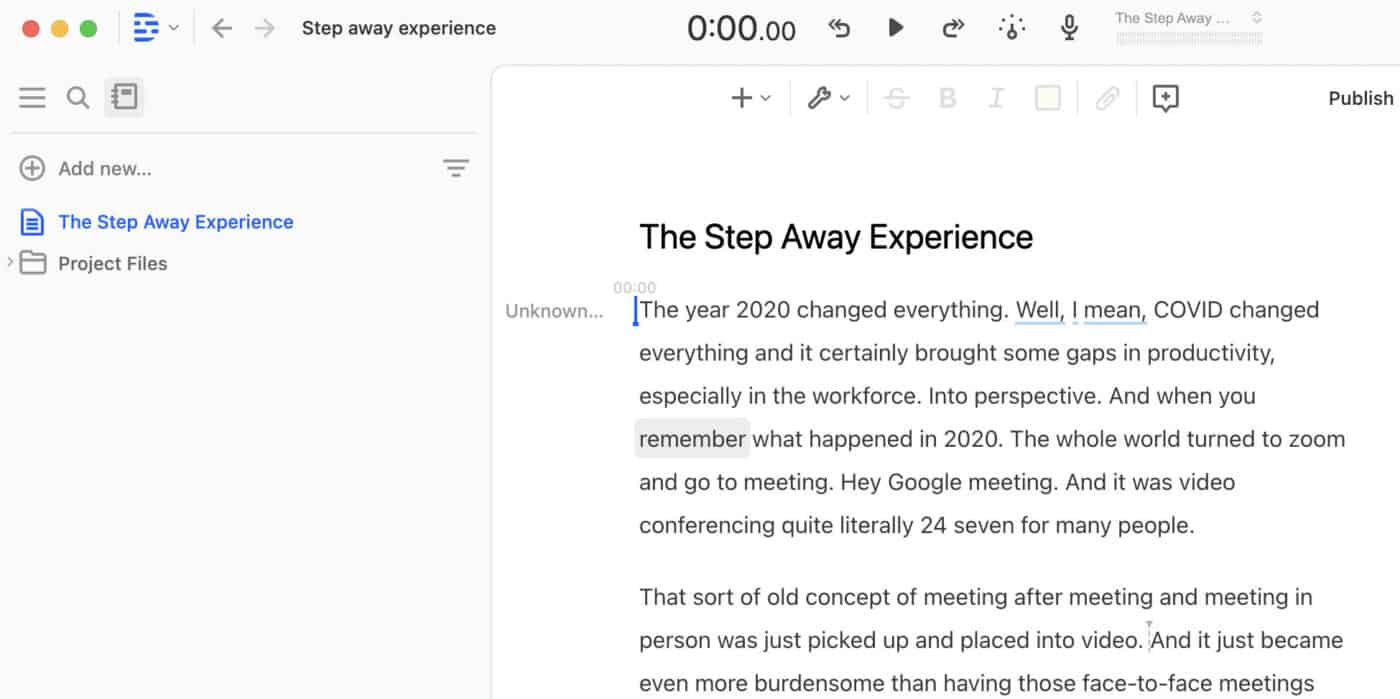
Task: Select The Step Away Experience document
Action: 175,222
